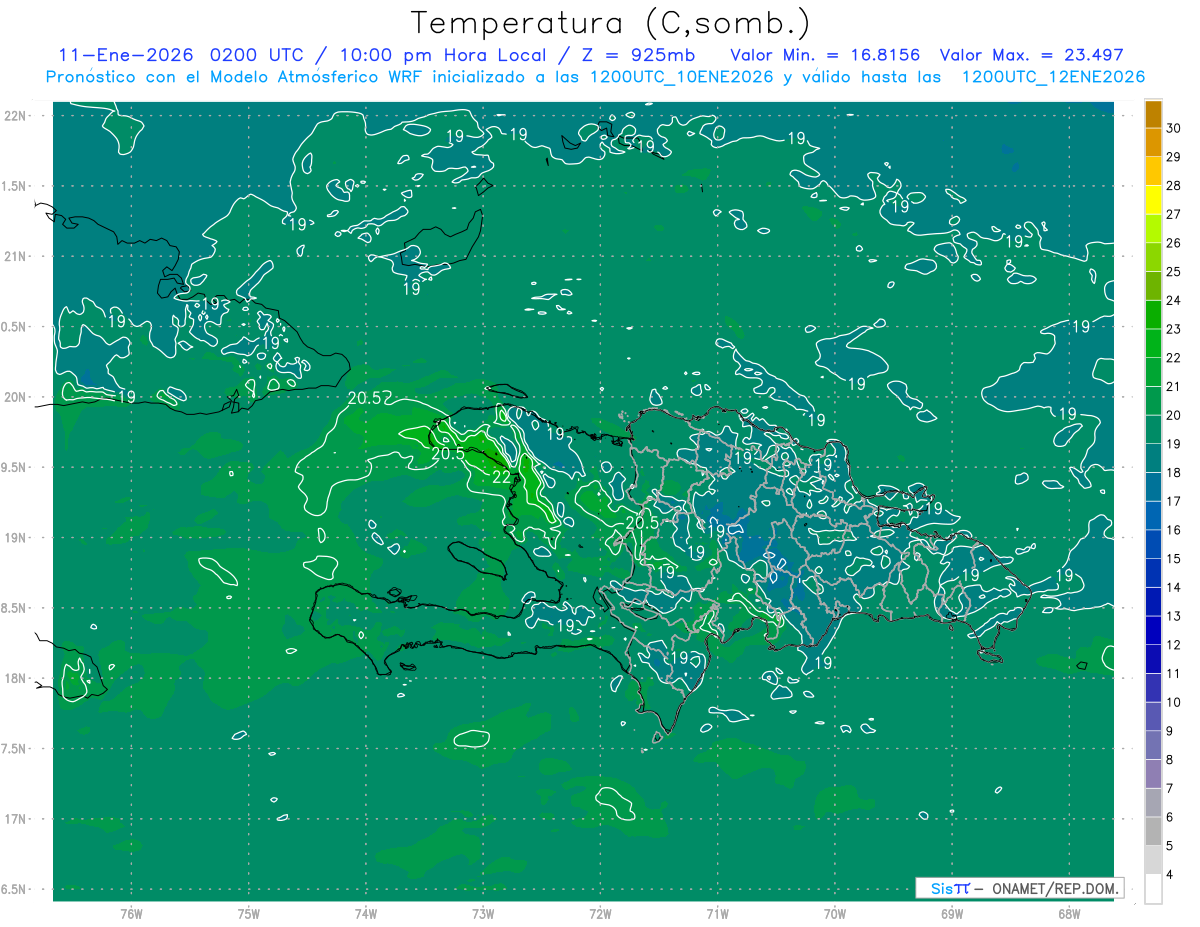Click the "73W" longitude axis label

point(483,914)
